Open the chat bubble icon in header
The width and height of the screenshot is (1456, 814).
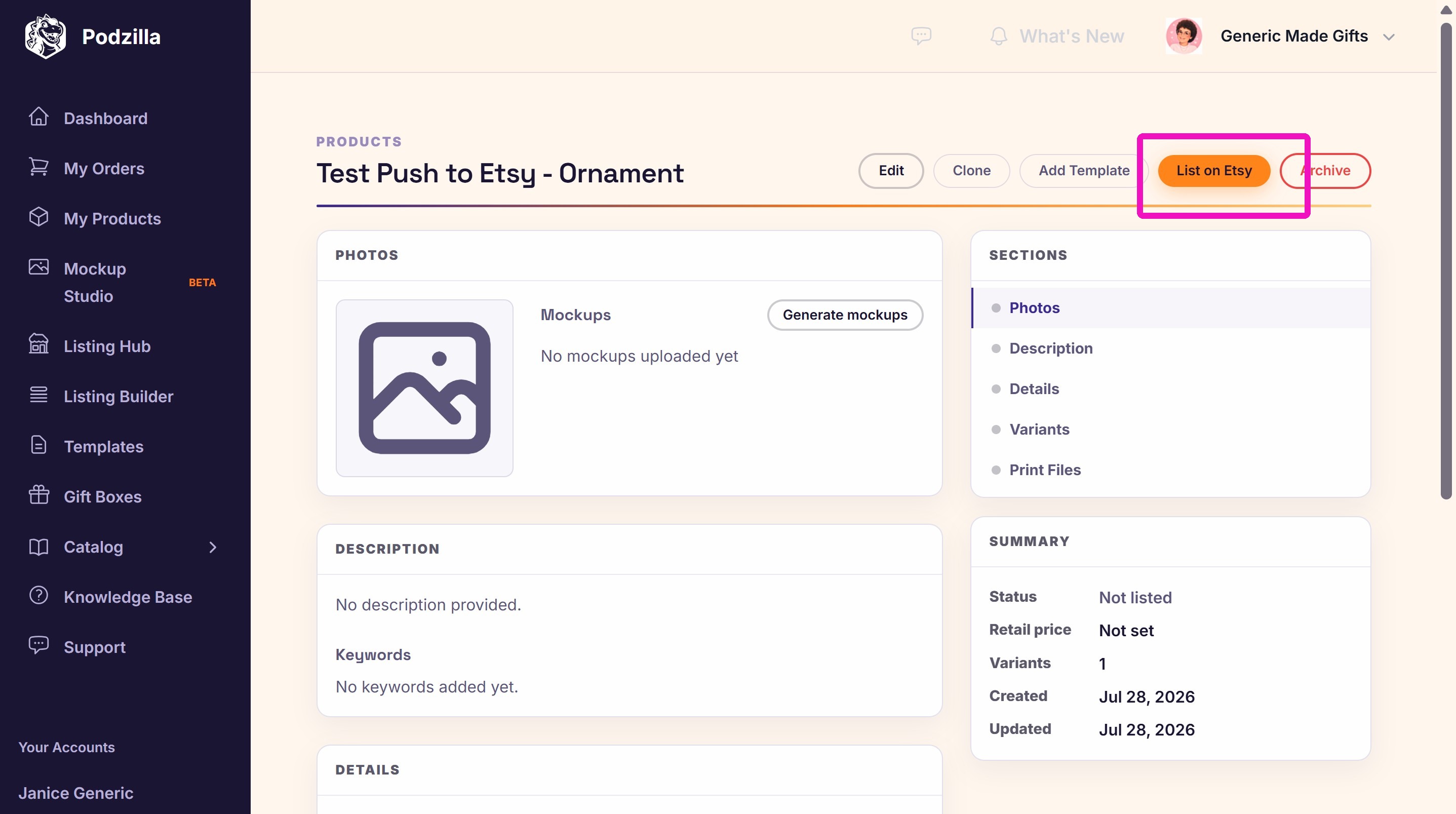pyautogui.click(x=921, y=36)
